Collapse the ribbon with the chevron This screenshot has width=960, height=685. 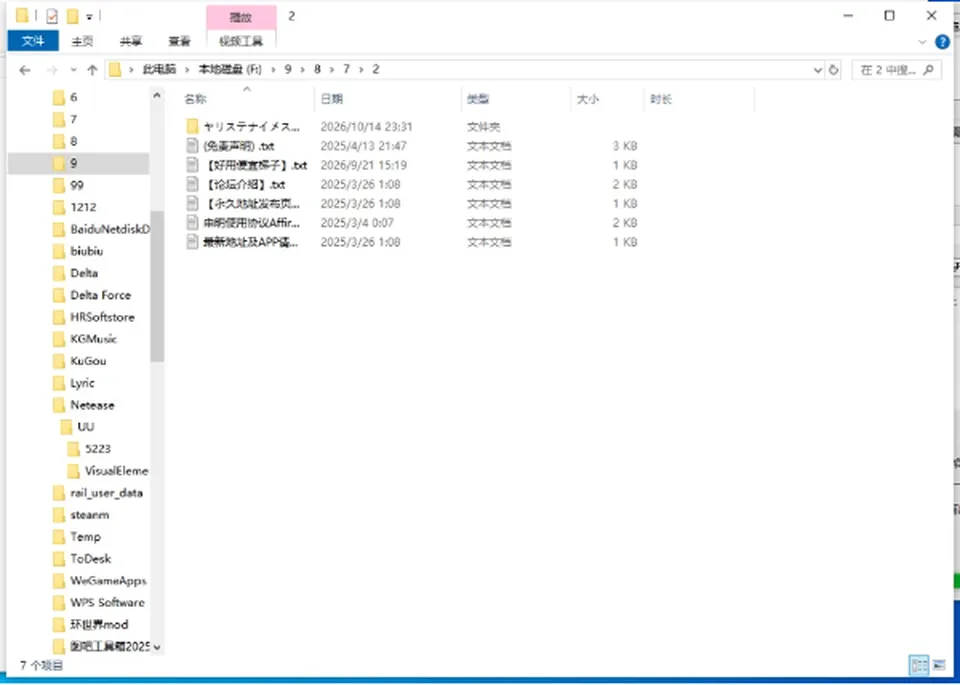[x=923, y=42]
